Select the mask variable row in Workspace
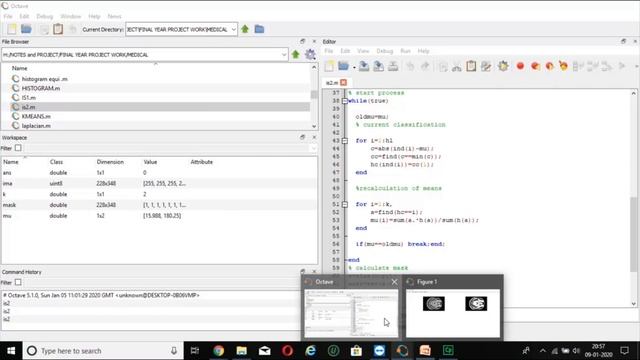Image resolution: width=640 pixels, height=360 pixels. (x=159, y=205)
